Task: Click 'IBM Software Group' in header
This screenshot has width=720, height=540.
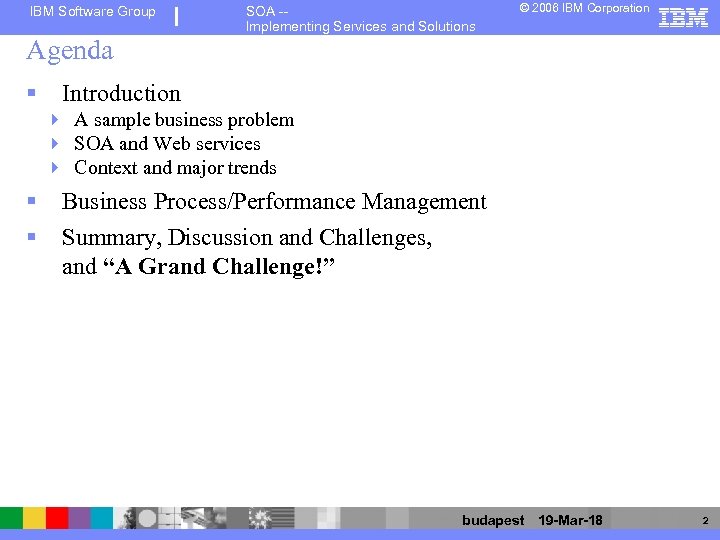Action: point(93,11)
